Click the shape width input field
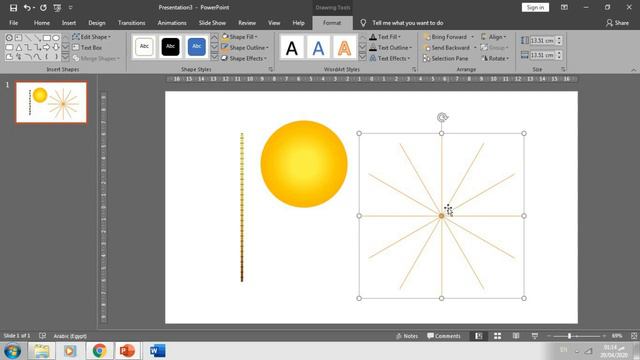 pos(542,55)
